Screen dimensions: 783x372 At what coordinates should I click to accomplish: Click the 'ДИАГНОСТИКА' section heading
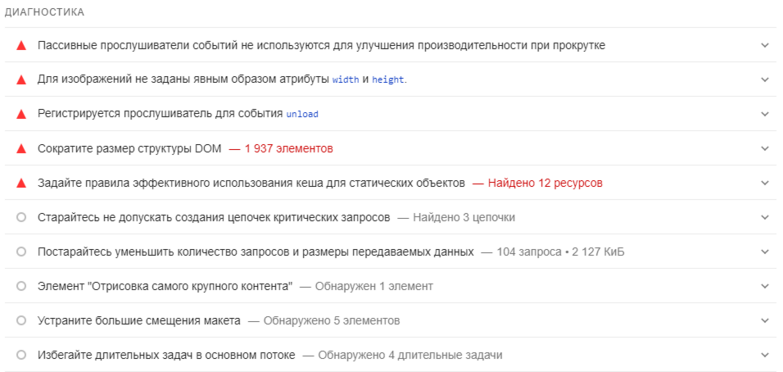[44, 12]
